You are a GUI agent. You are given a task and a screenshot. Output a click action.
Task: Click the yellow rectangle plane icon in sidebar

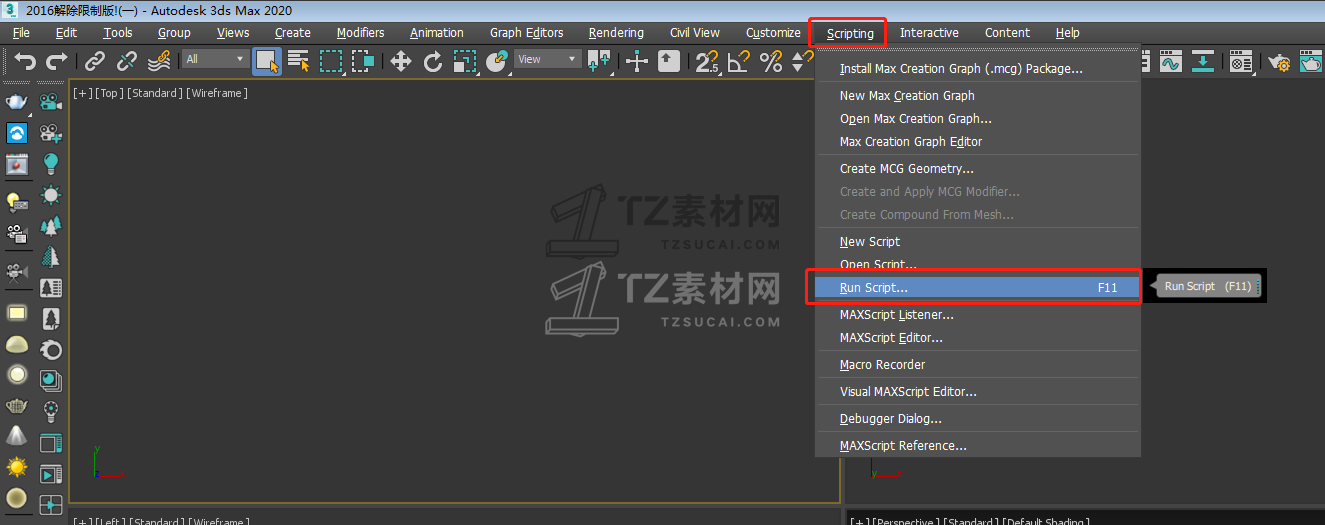17,313
